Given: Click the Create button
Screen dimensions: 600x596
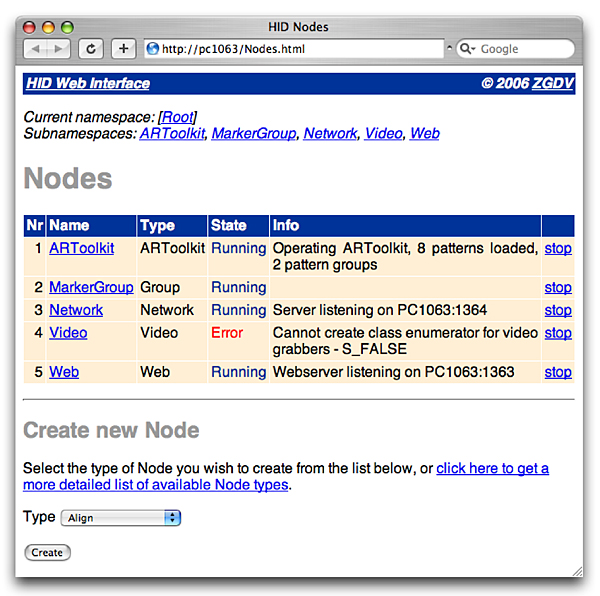Looking at the screenshot, I should coord(47,553).
